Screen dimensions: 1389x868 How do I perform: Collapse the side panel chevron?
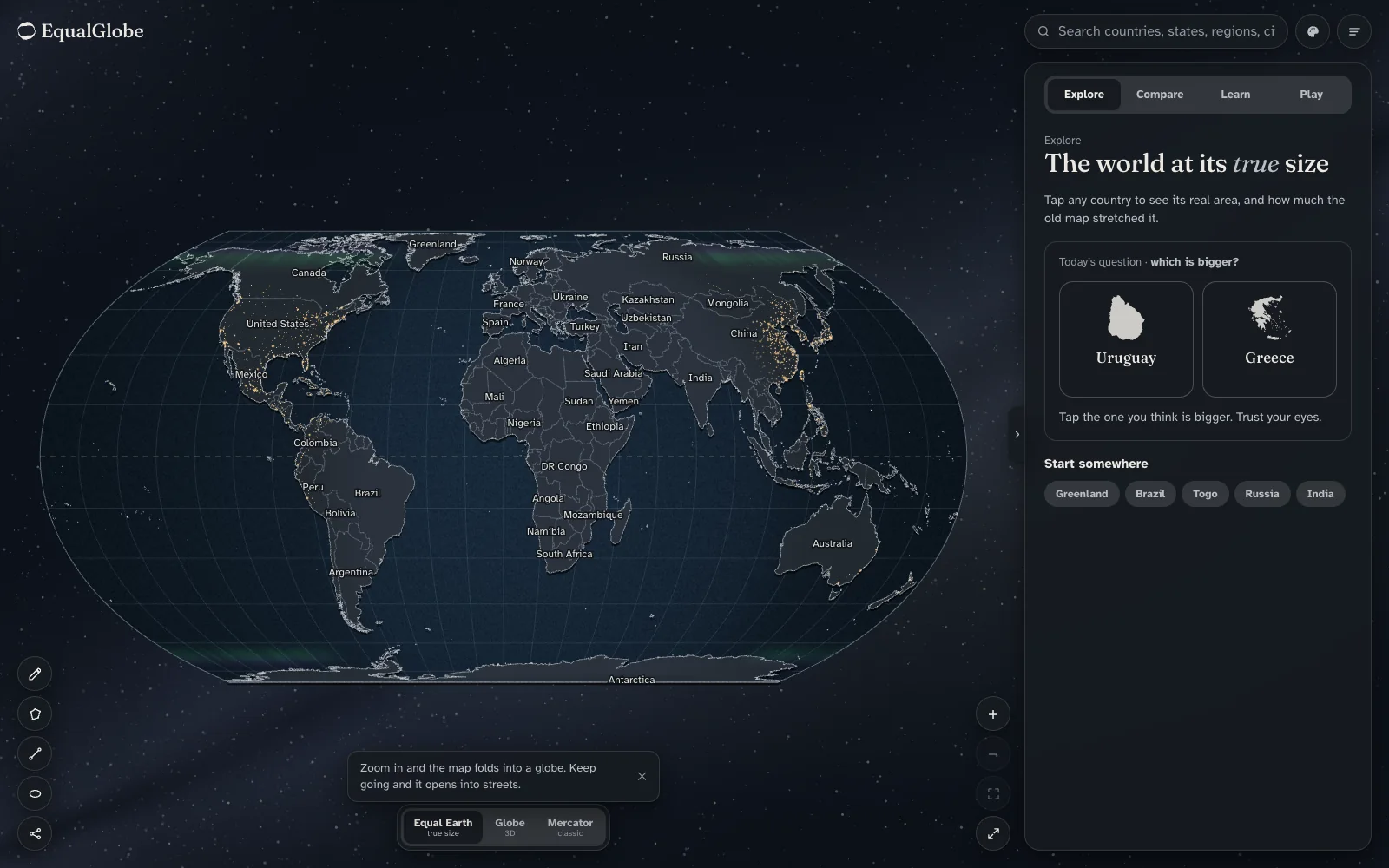[x=1017, y=434]
